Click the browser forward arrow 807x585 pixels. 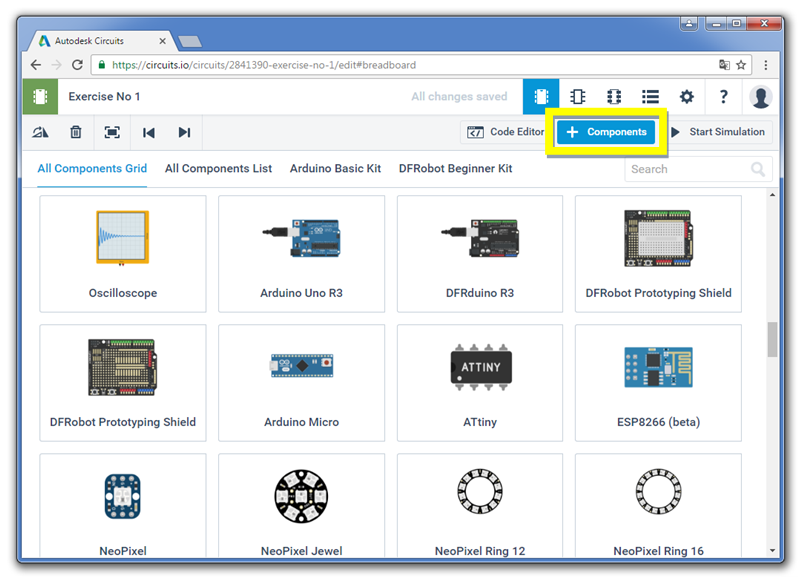click(57, 65)
